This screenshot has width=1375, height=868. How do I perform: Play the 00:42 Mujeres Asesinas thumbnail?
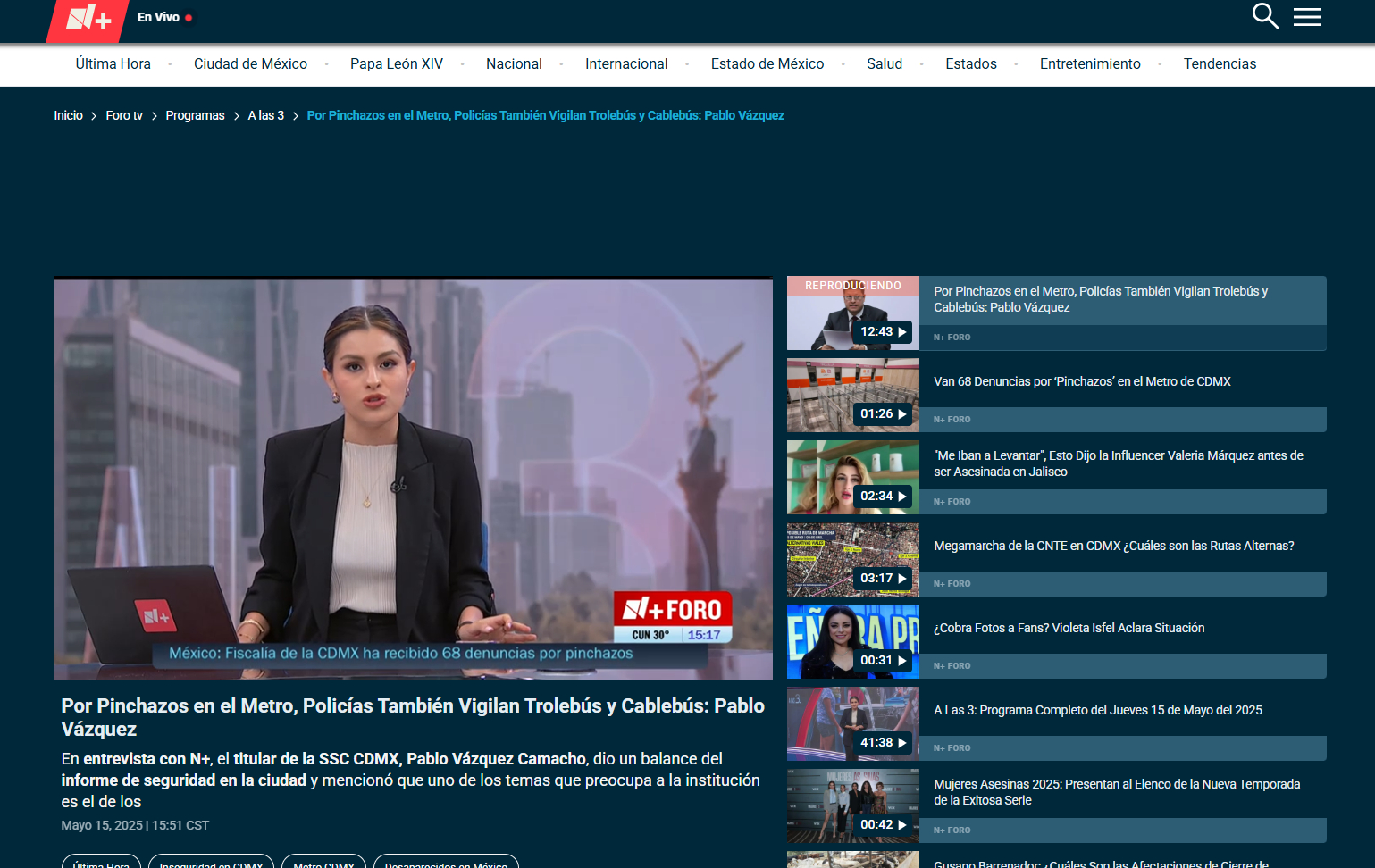click(852, 806)
